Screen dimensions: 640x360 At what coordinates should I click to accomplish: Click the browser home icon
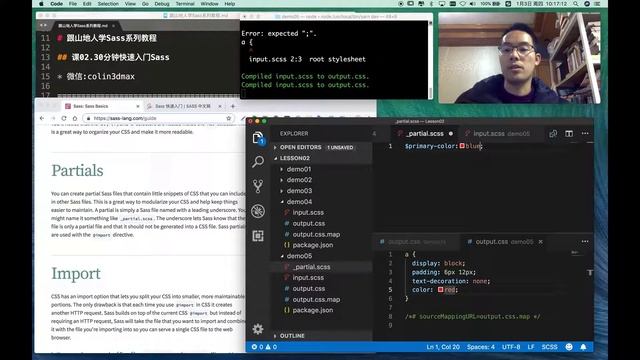(74, 118)
